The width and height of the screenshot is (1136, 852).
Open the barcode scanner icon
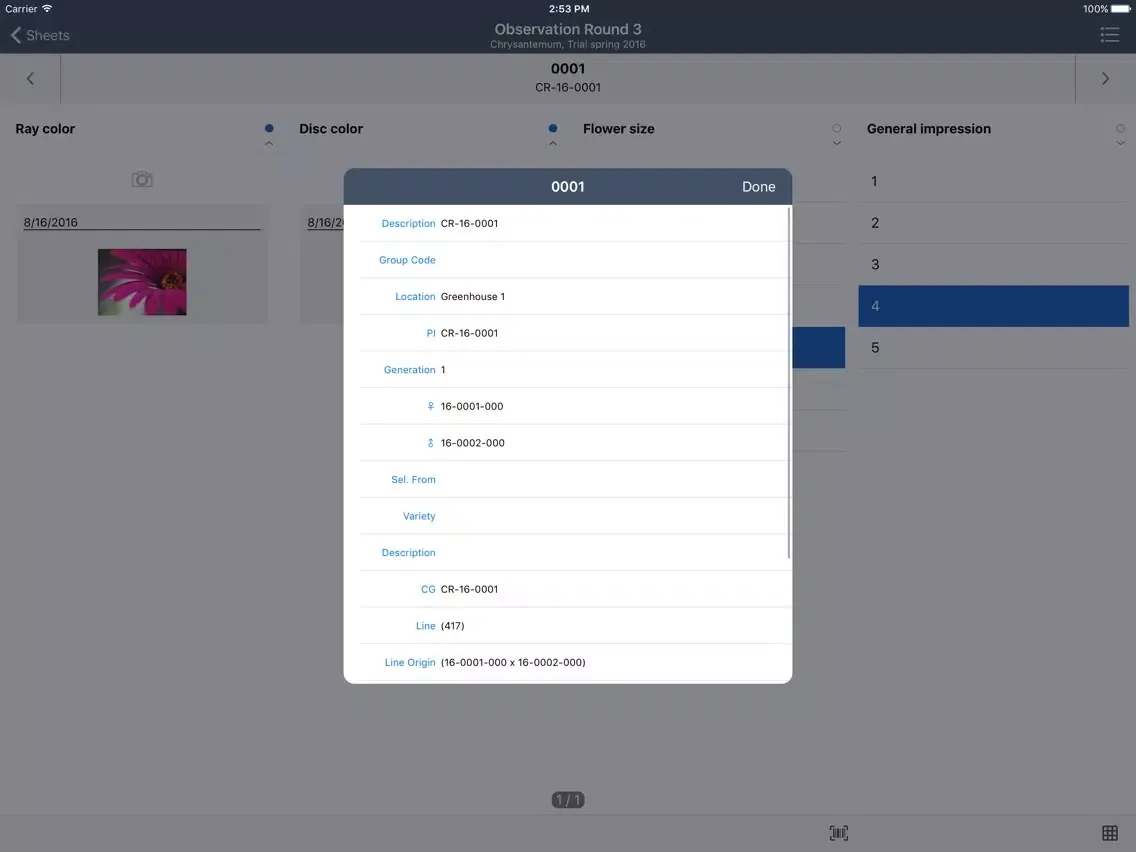838,833
